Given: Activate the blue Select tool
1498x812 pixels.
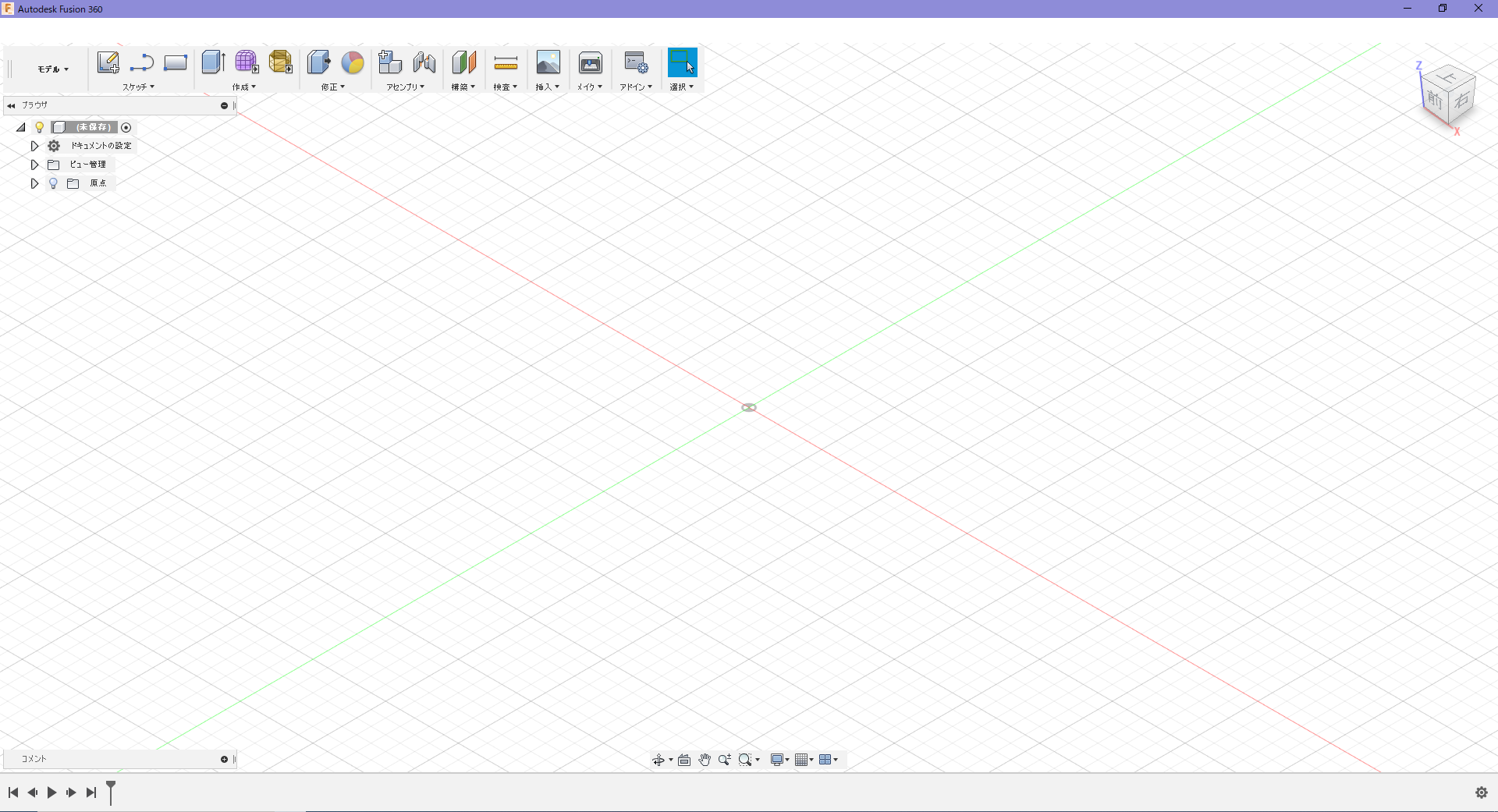Looking at the screenshot, I should pyautogui.click(x=682, y=62).
